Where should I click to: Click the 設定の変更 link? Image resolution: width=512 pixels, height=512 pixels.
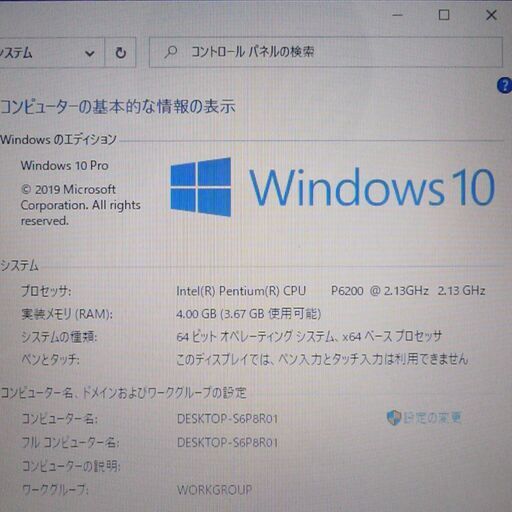tap(432, 417)
